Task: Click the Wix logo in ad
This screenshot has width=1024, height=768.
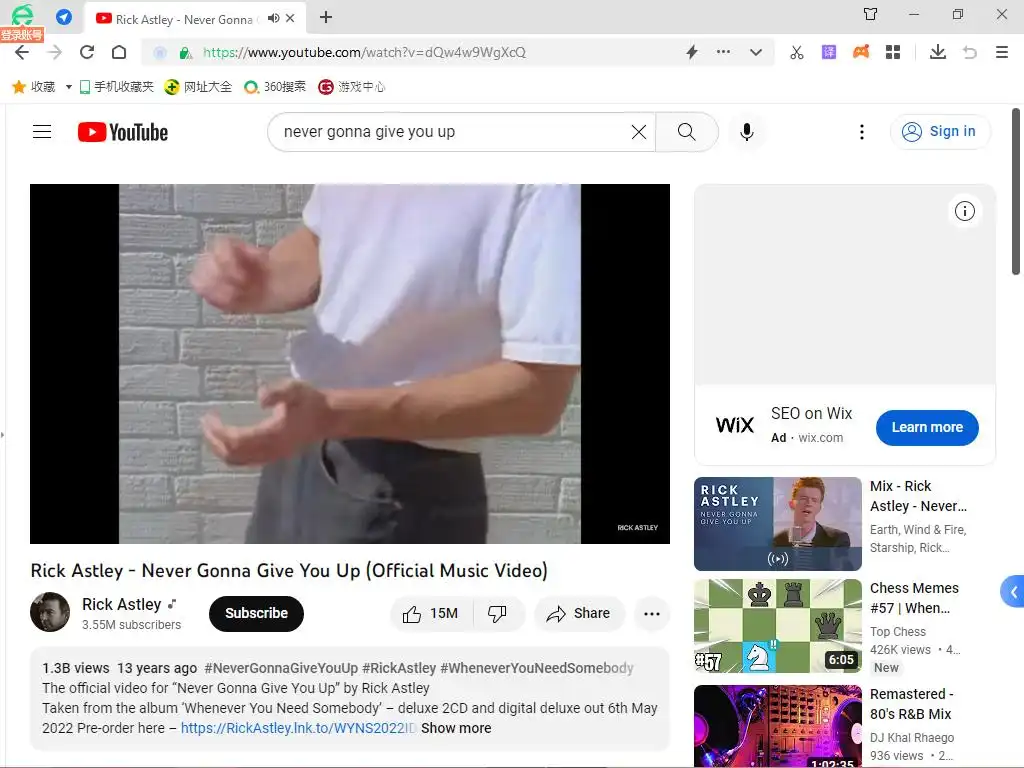Action: (735, 426)
